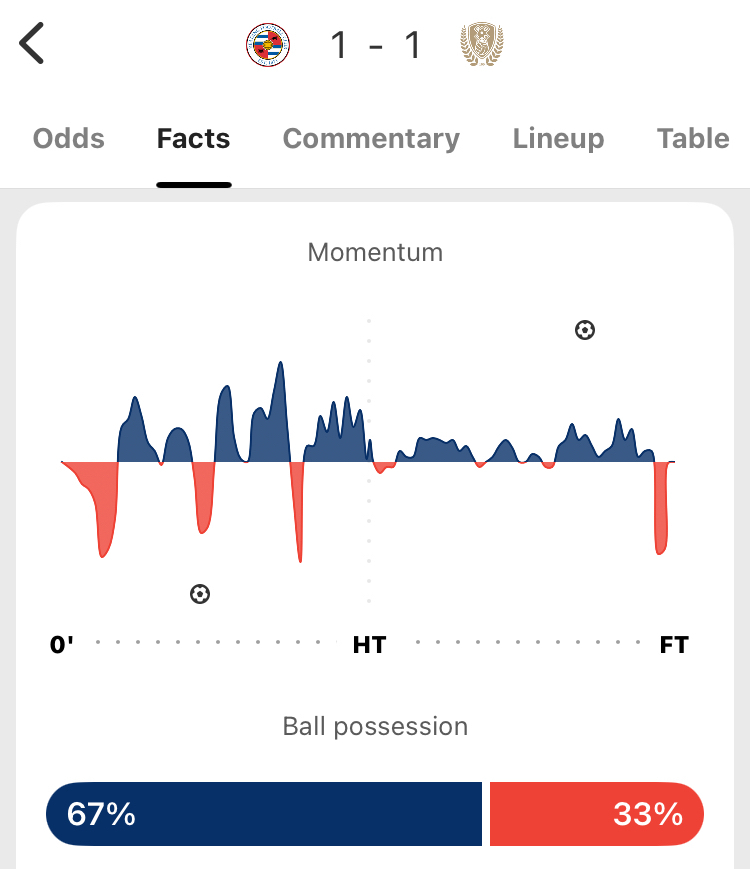
Task: Tap the Ball possession label
Action: (x=375, y=726)
